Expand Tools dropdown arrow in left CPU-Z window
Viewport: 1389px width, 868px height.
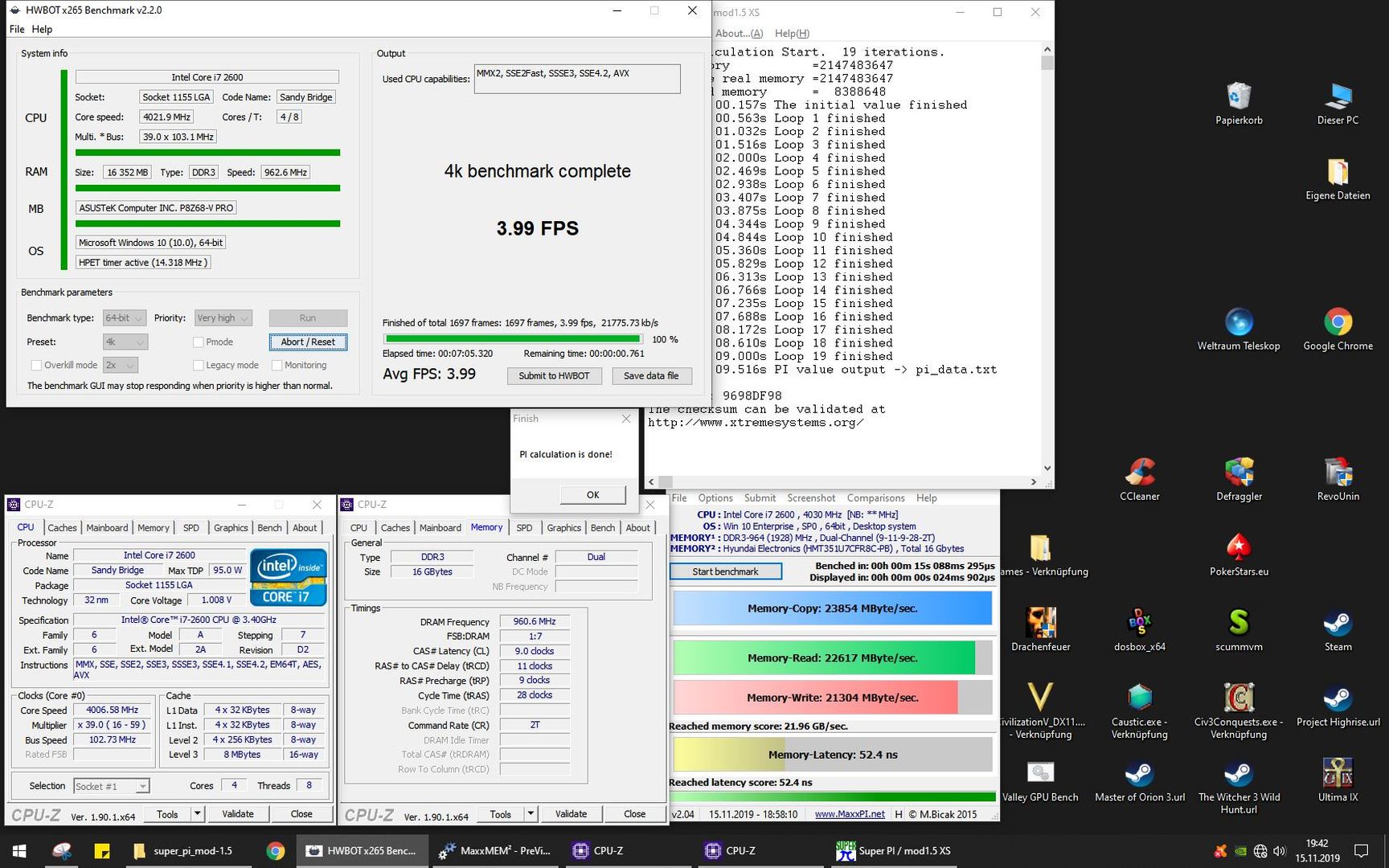click(x=197, y=813)
